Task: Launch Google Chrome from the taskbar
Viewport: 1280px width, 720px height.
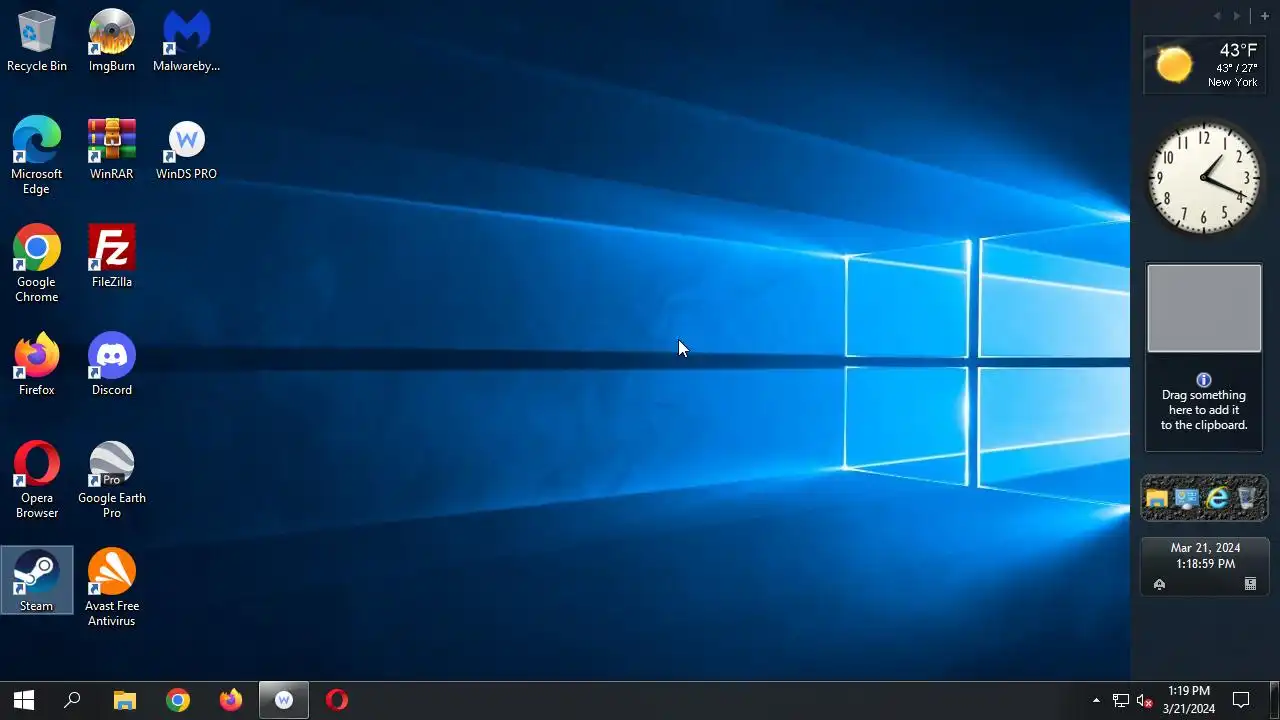Action: (178, 700)
